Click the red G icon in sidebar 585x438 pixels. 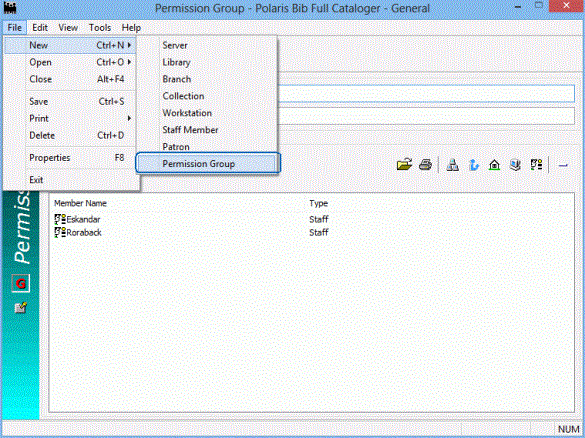(21, 284)
